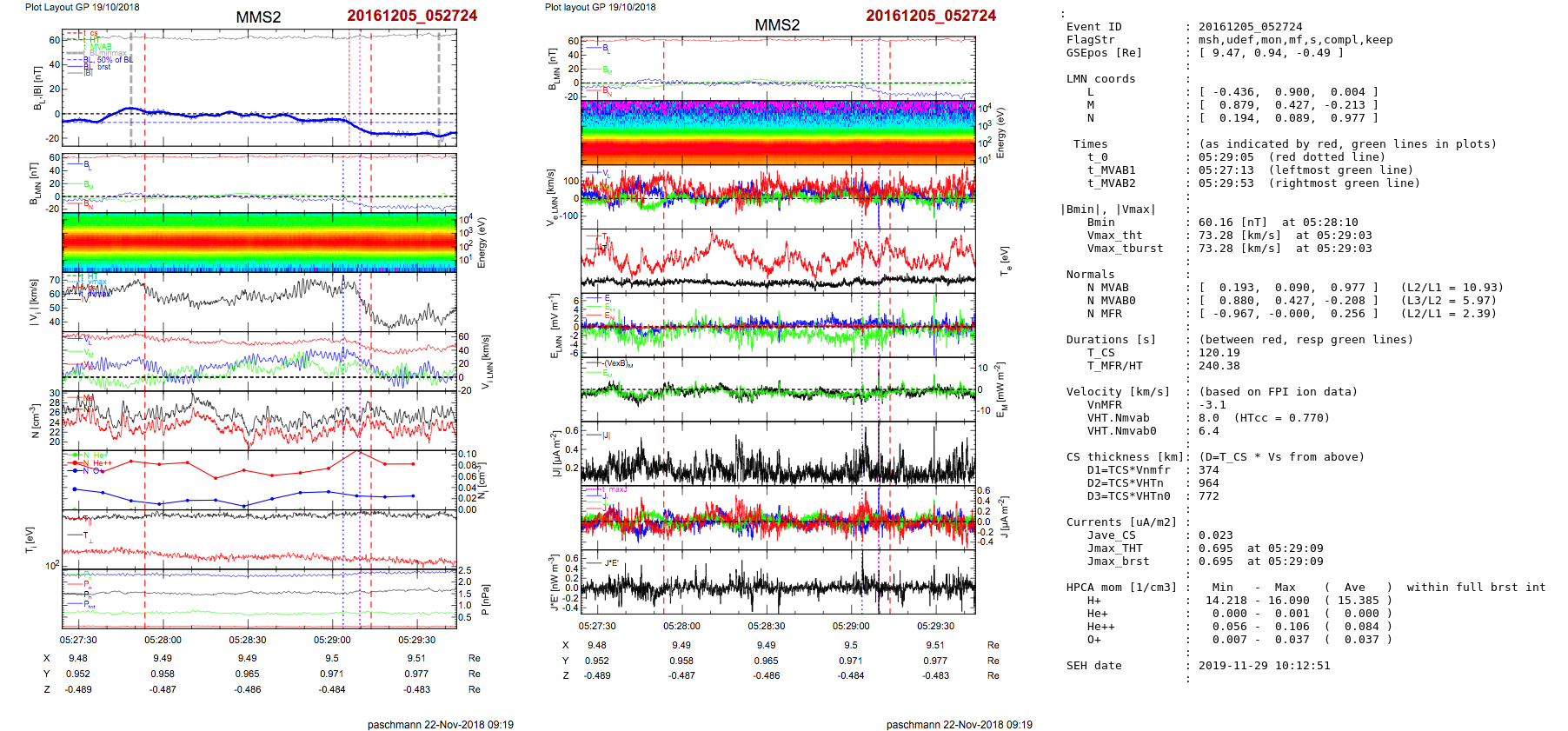
Task: Click the He++ legend entry in the left plot
Action: pos(102,463)
